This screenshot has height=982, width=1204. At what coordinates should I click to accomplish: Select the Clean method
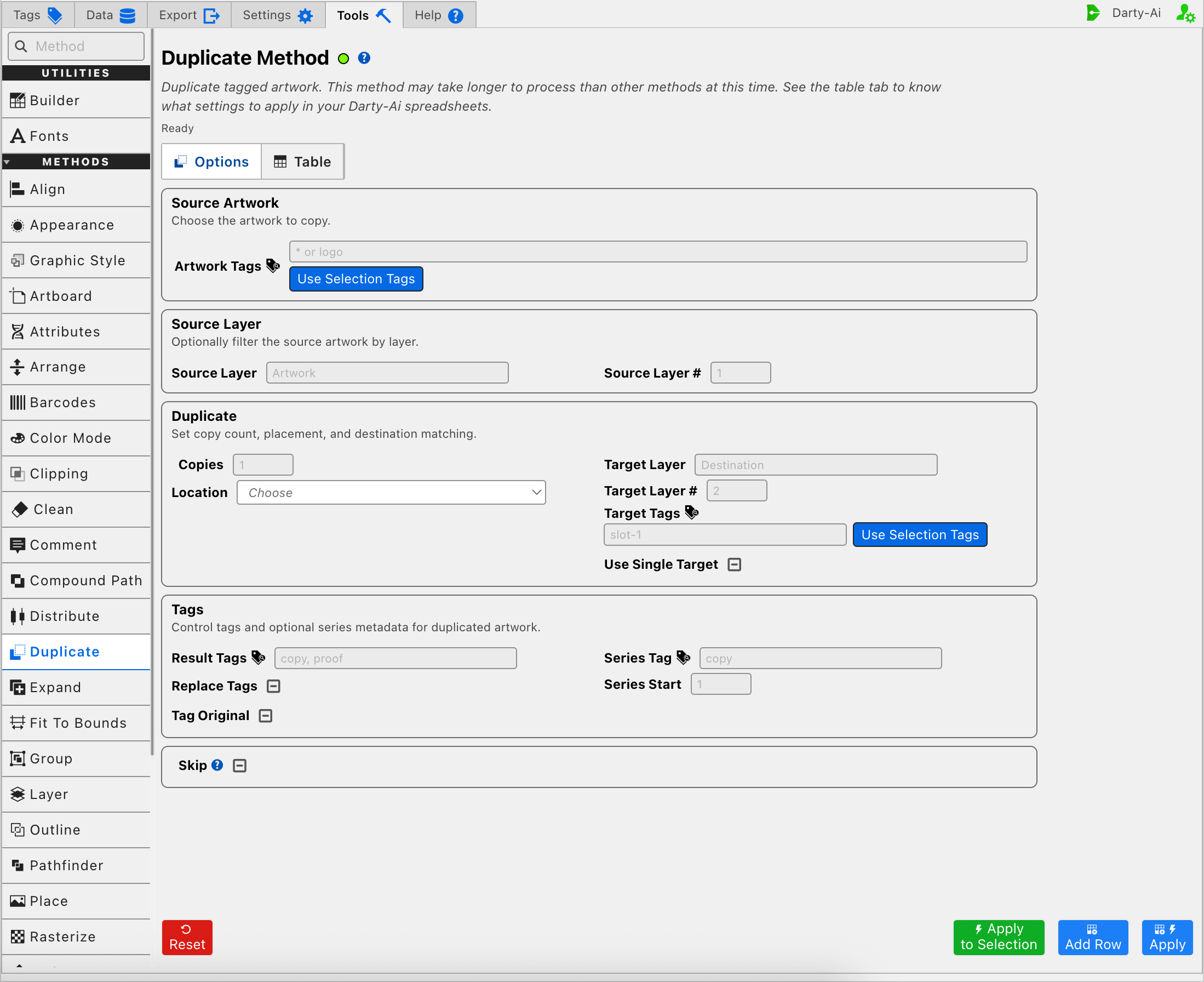76,510
